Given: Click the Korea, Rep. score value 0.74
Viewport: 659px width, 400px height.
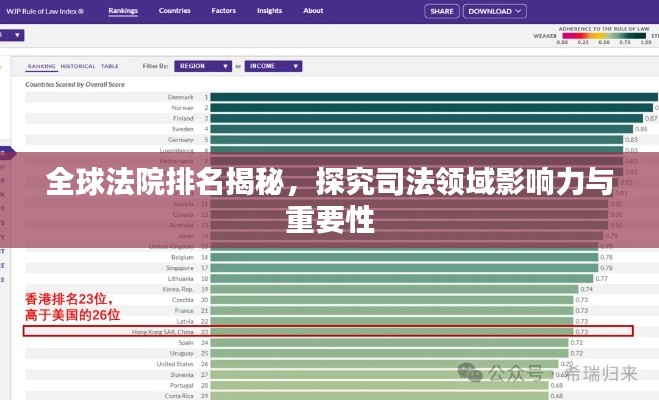Looking at the screenshot, I should tap(587, 289).
